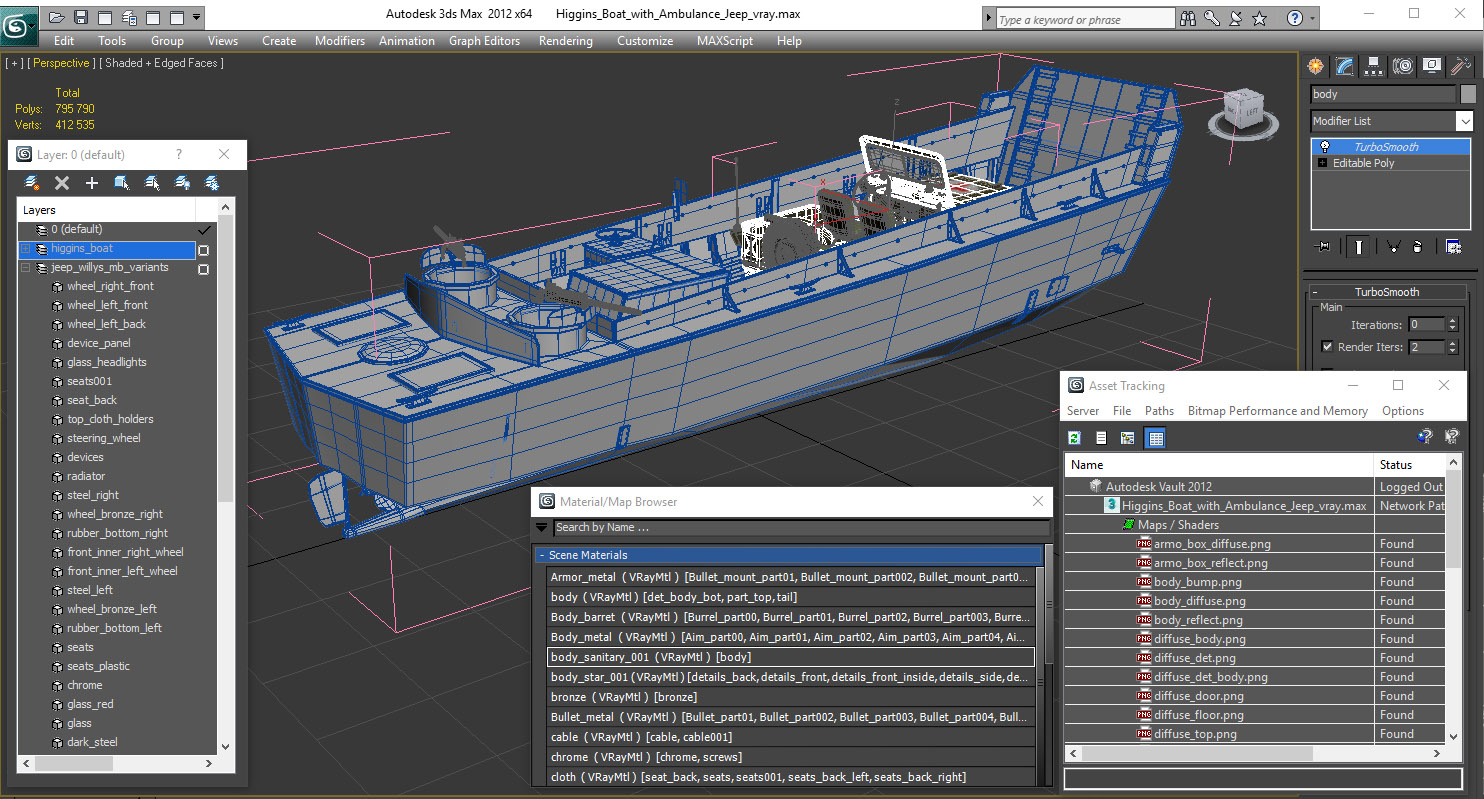Click Hide/Unhide All Layers icon

pos(182,183)
